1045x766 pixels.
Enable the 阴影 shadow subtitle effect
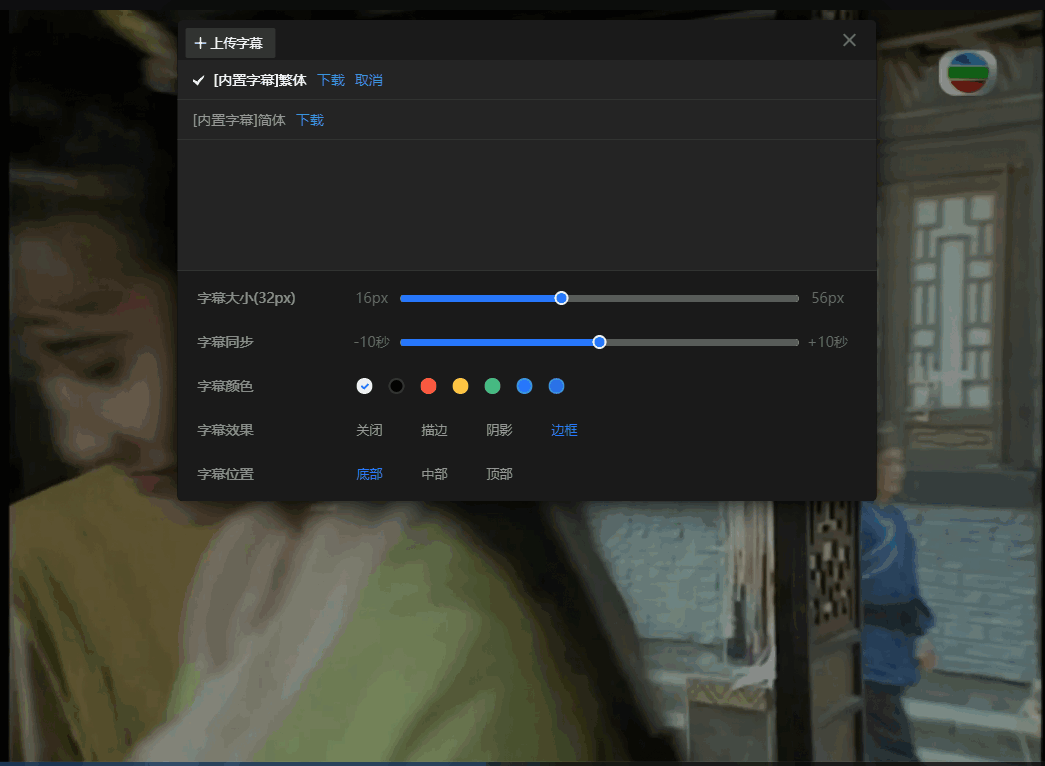tap(499, 430)
